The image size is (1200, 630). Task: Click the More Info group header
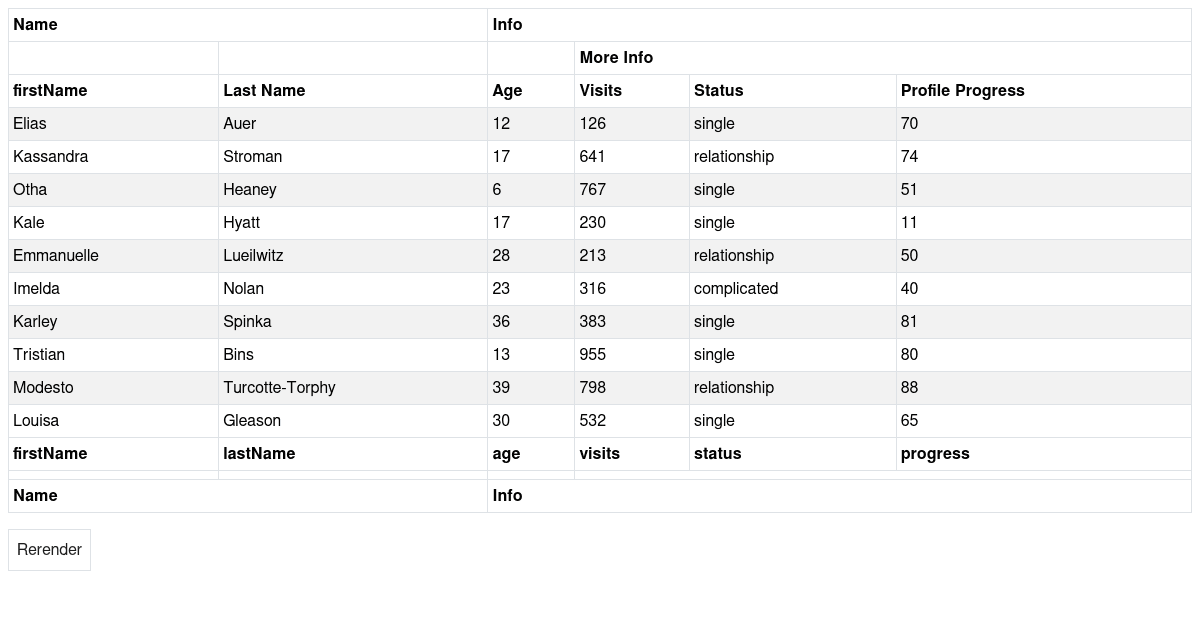click(883, 58)
